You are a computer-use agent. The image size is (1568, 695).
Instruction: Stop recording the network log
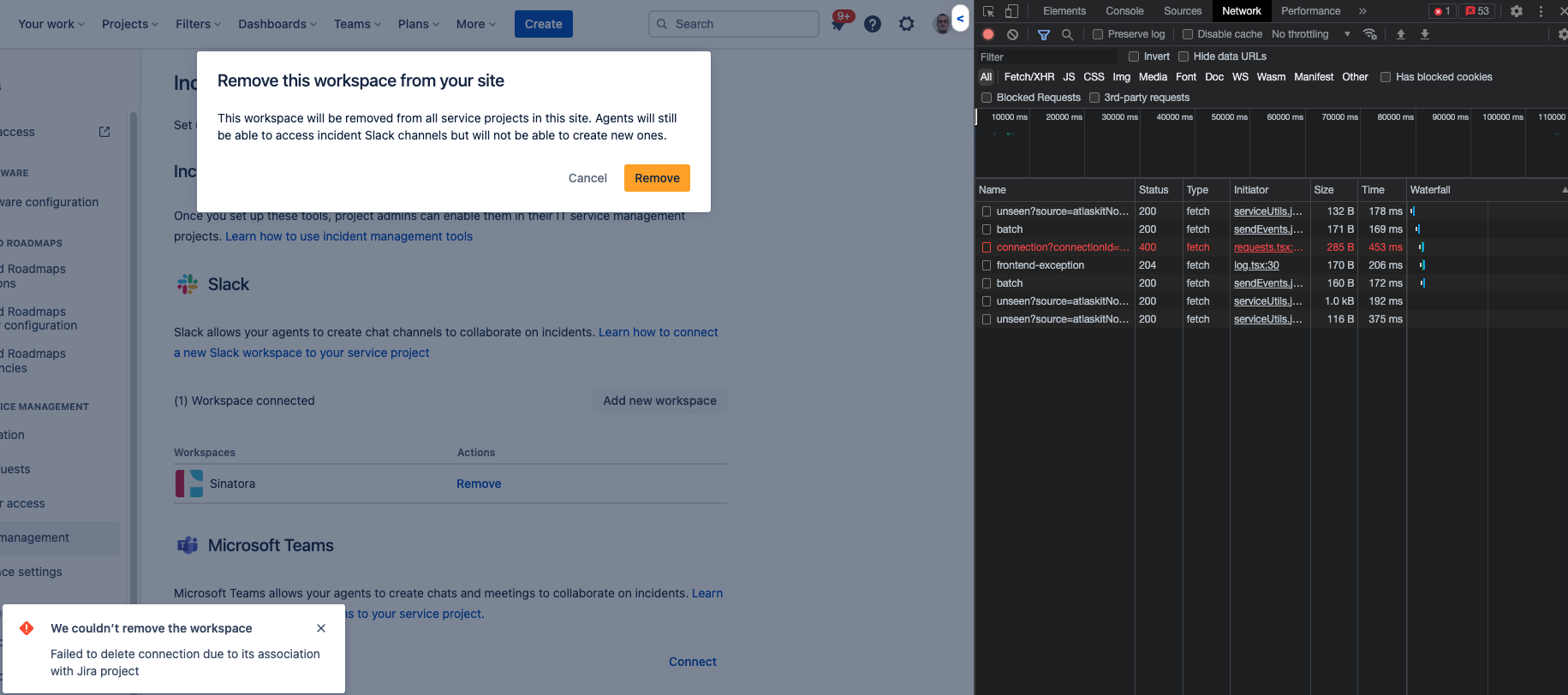(x=988, y=34)
